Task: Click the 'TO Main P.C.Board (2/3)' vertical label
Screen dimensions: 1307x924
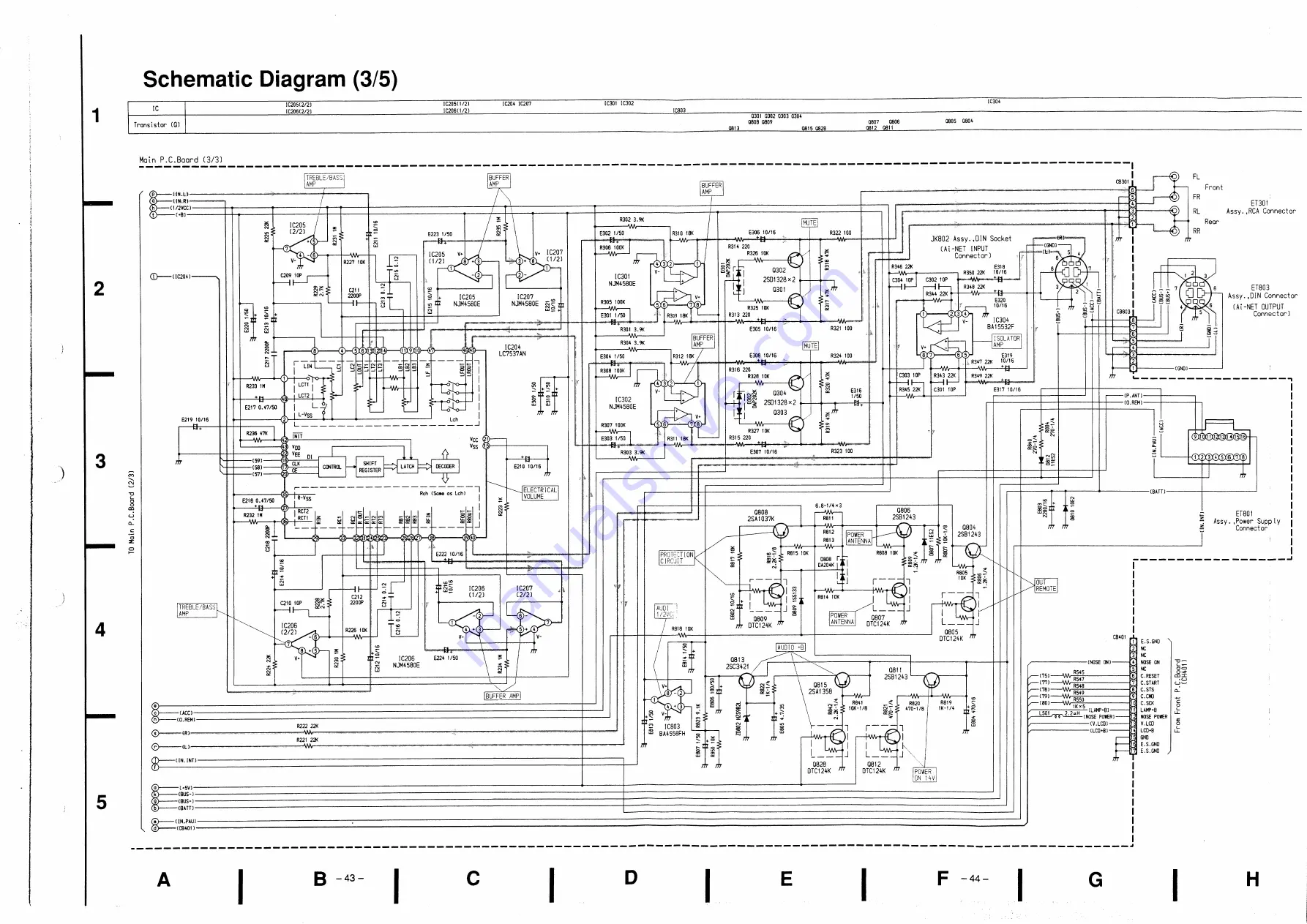Action: pyautogui.click(x=132, y=511)
